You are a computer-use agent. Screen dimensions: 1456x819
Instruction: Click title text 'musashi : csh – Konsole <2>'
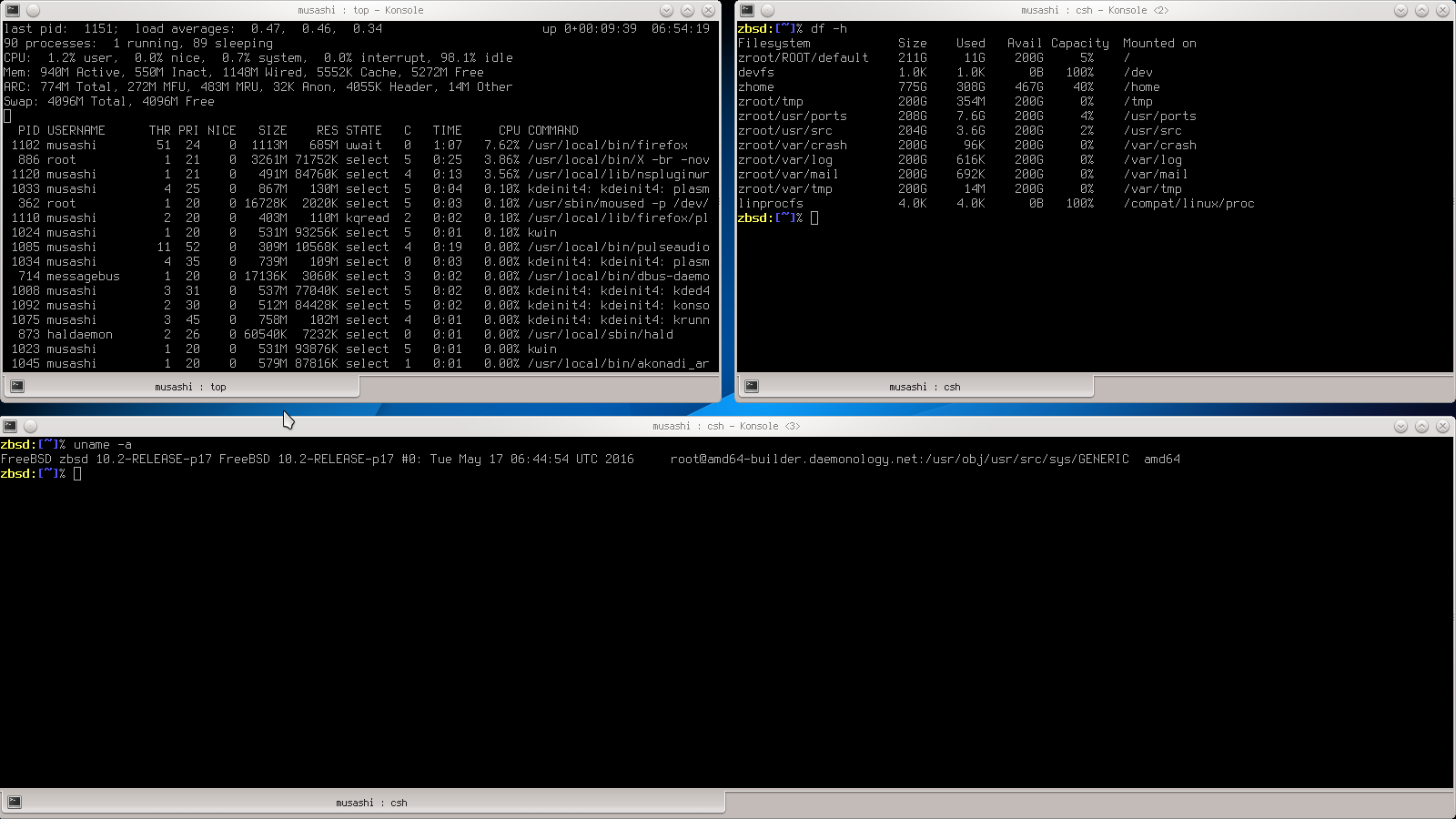pos(1095,10)
